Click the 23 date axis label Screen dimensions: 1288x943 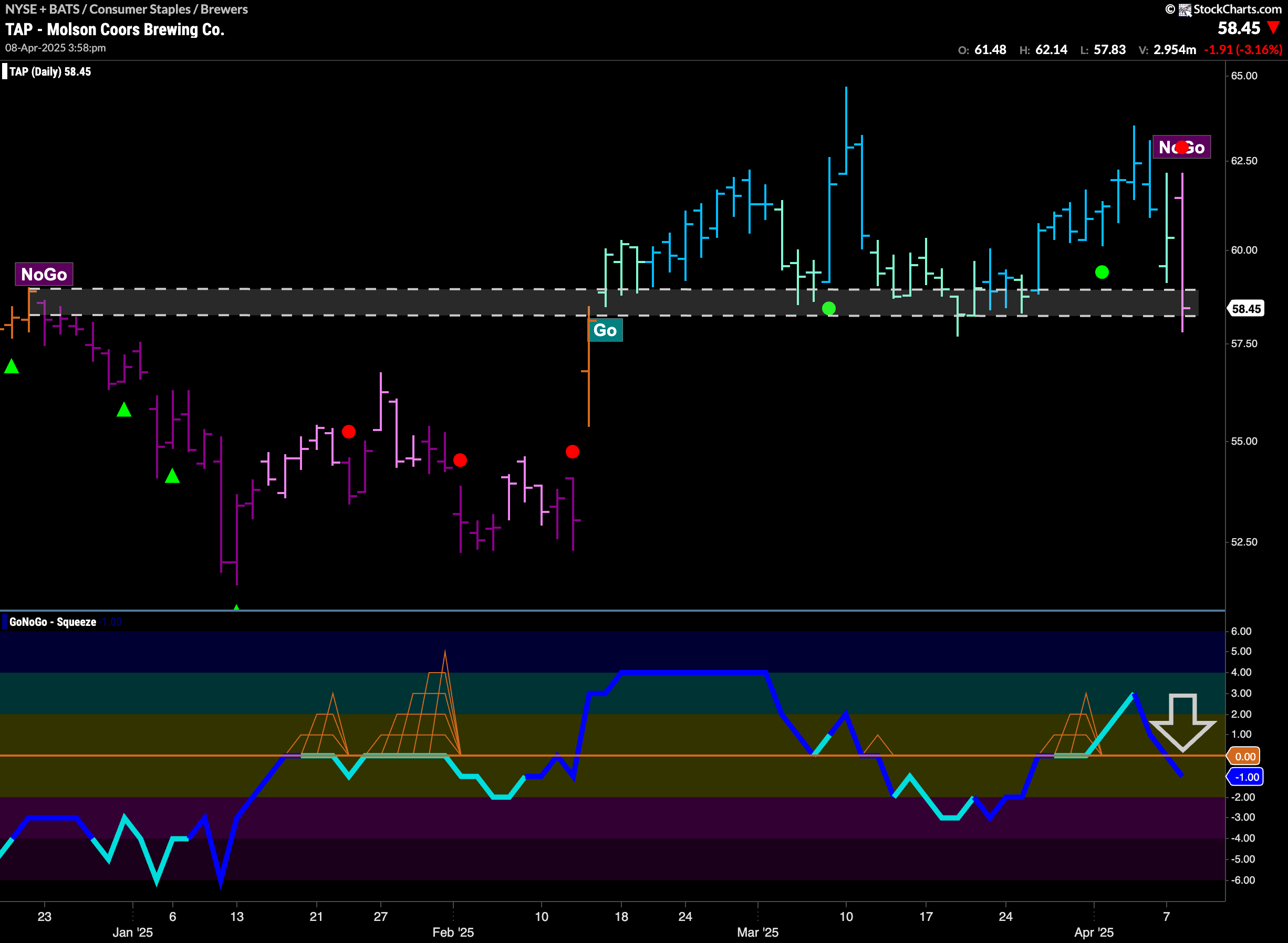45,917
